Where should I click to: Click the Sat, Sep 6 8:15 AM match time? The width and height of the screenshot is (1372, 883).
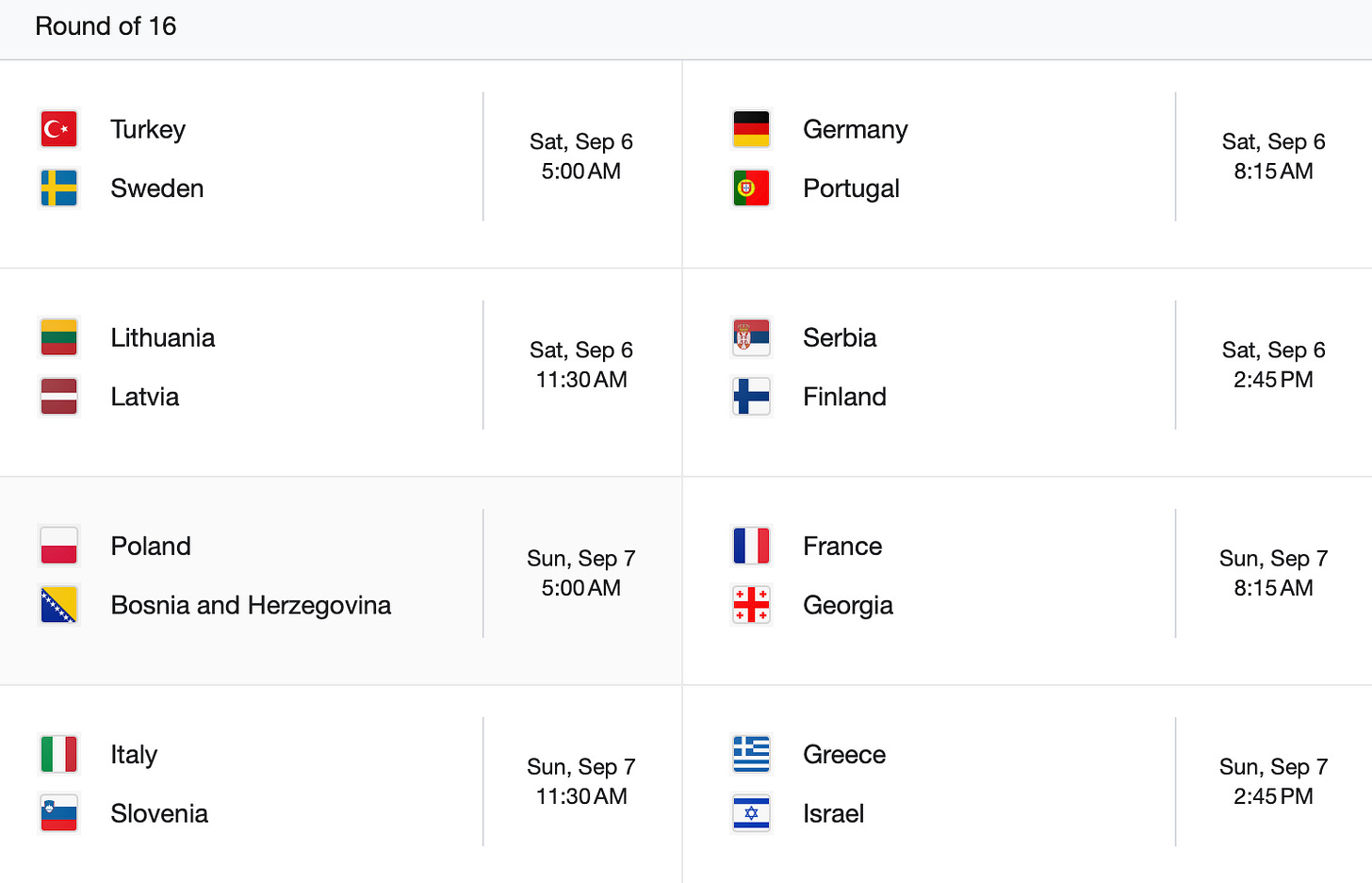tap(1273, 156)
